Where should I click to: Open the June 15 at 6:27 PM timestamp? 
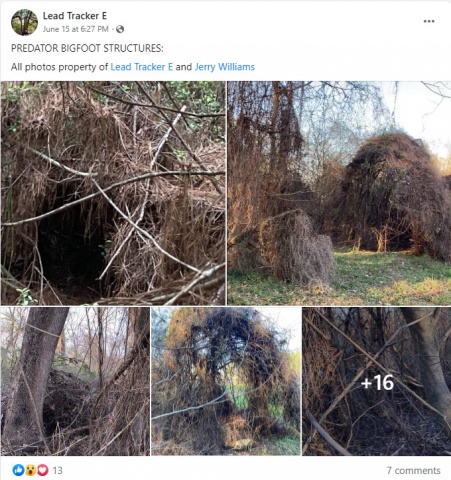click(x=76, y=29)
